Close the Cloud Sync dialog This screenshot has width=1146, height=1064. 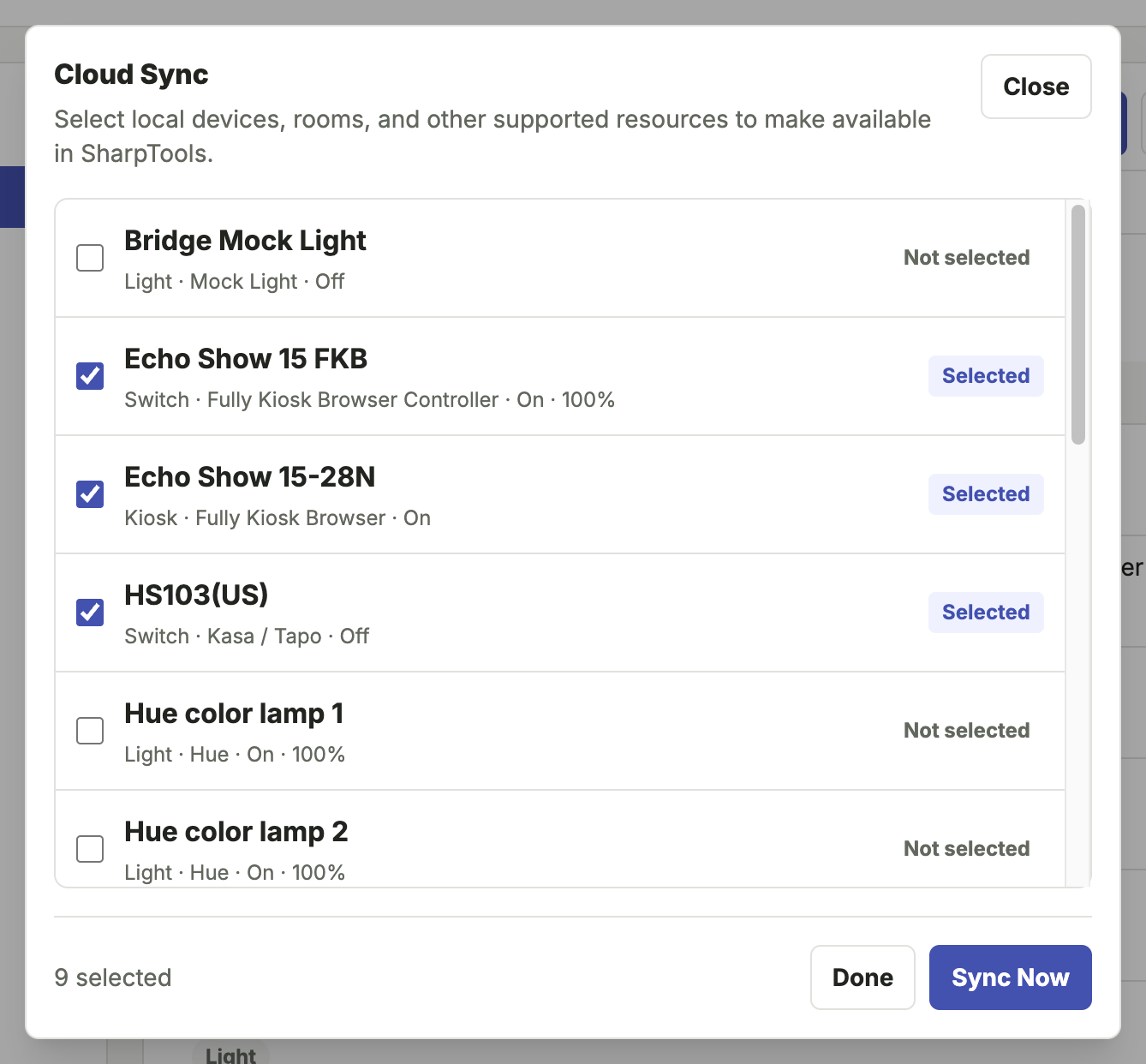point(1036,87)
